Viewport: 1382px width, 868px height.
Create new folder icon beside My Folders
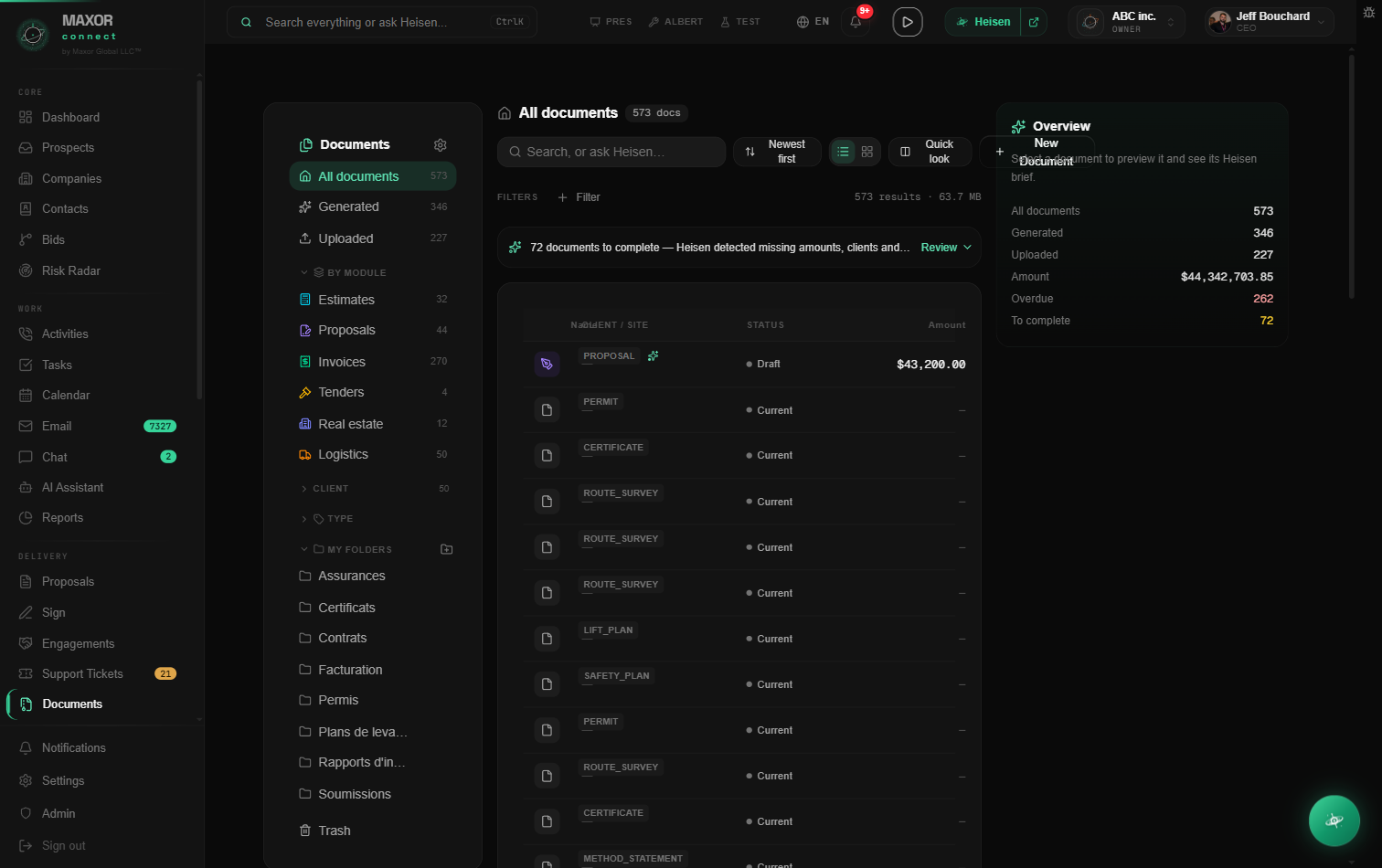click(446, 549)
